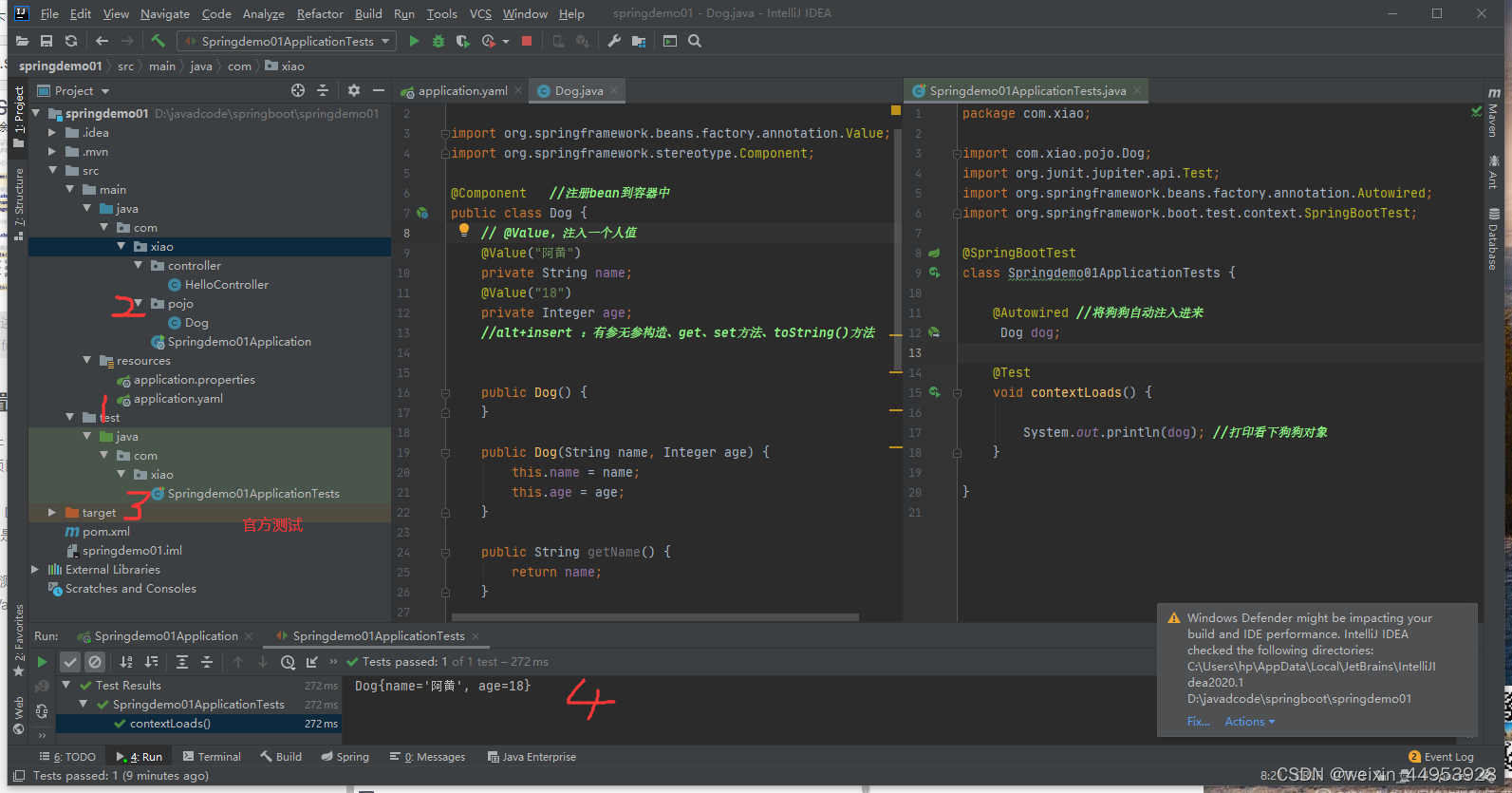Open the Analyze menu
1512x793 pixels.
point(263,14)
